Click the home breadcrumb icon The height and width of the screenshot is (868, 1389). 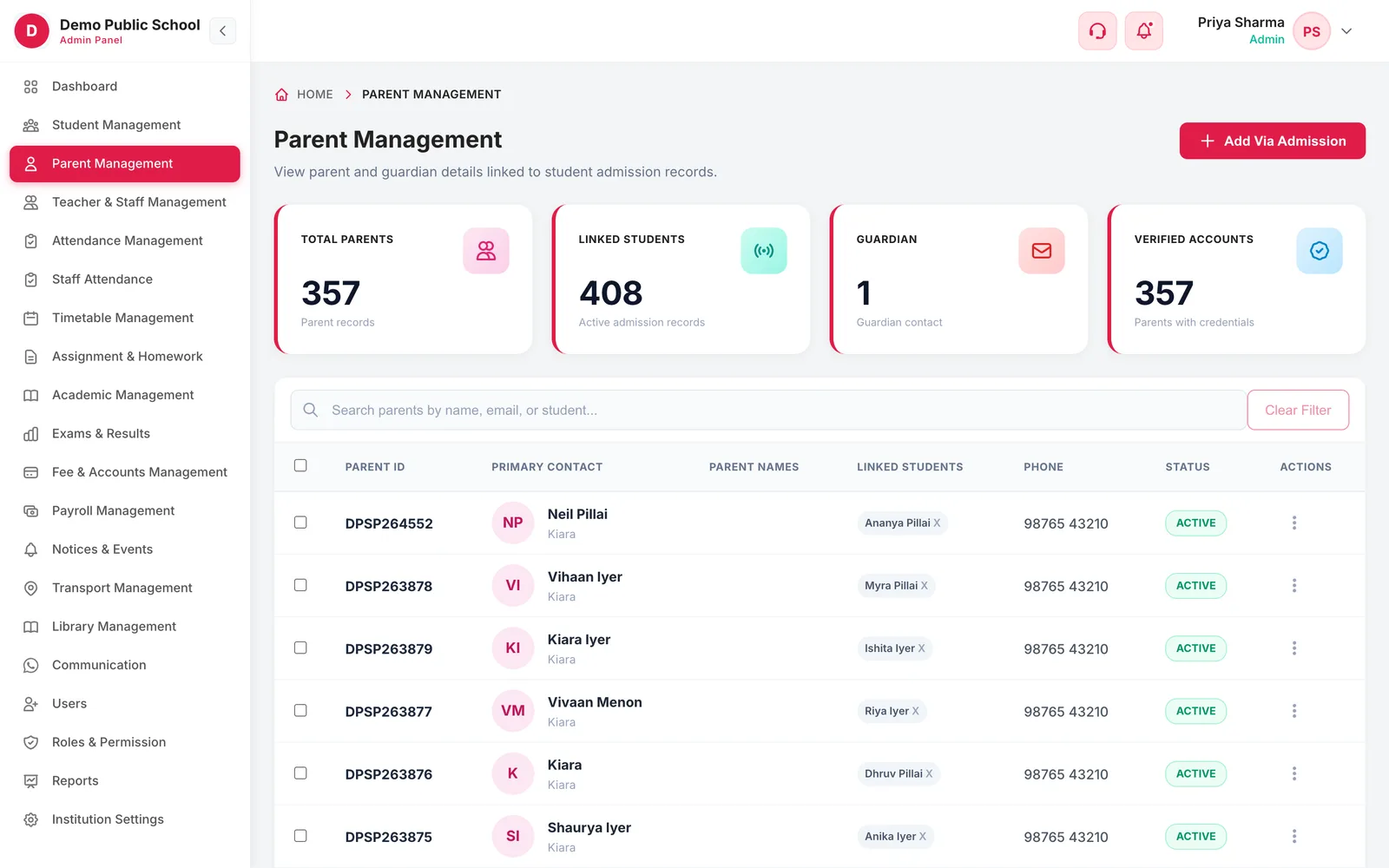tap(281, 95)
